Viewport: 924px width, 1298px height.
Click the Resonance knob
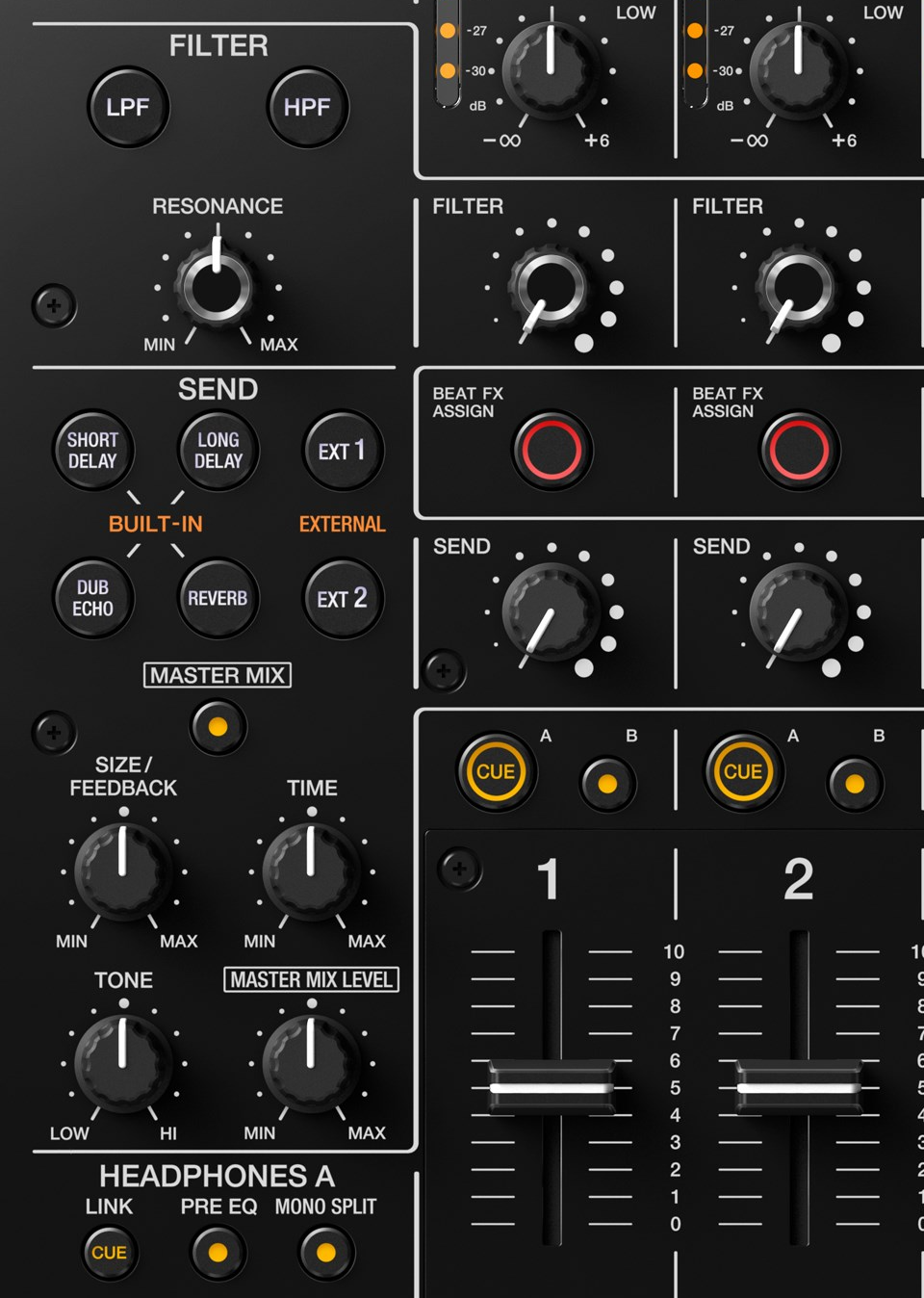click(x=217, y=286)
